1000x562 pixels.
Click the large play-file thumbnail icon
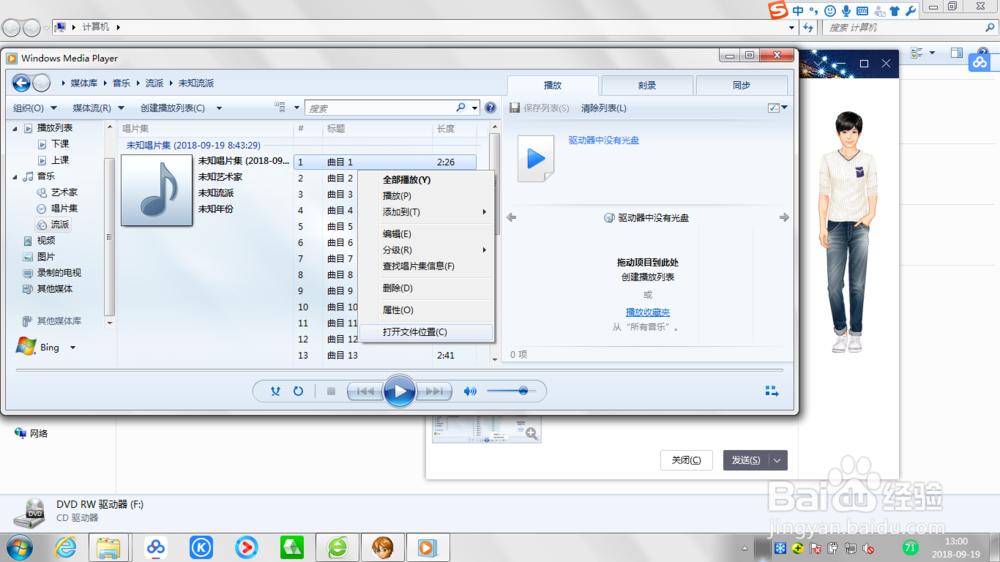[535, 158]
